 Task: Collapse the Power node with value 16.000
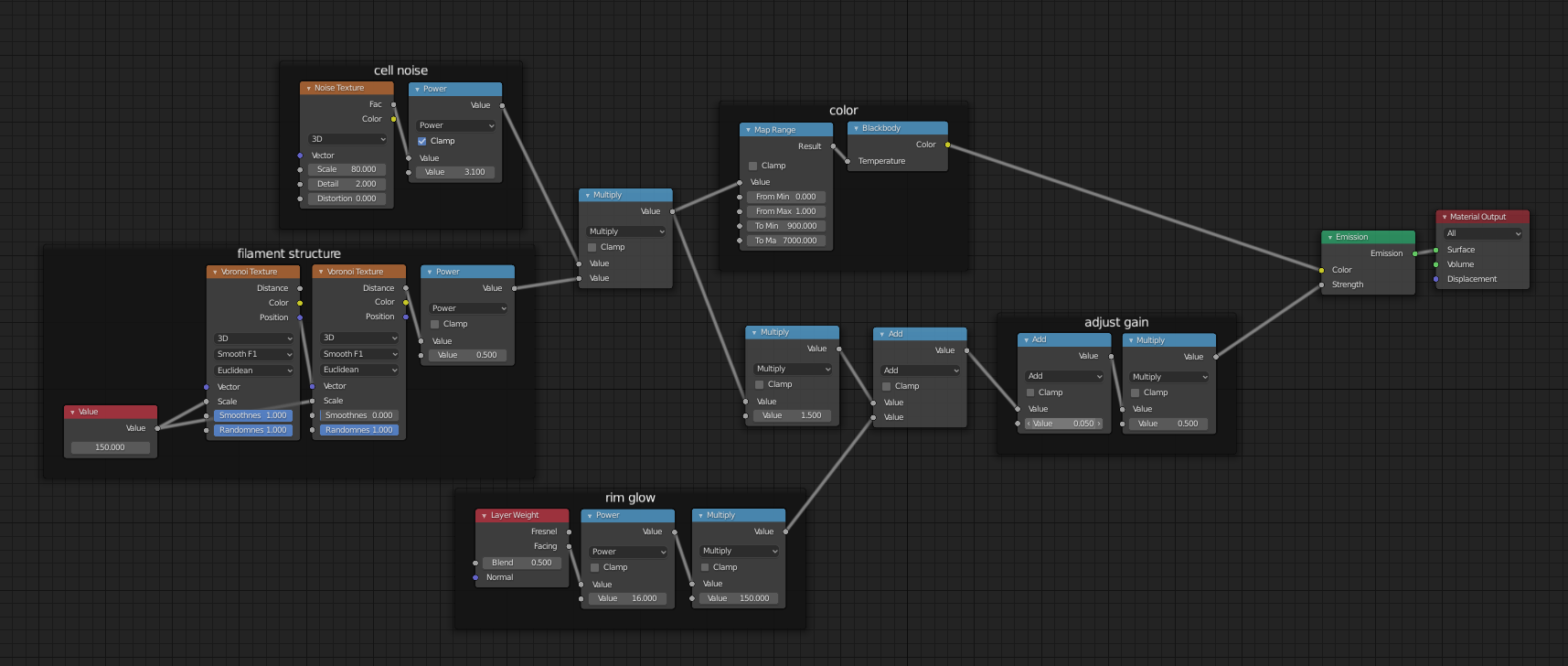click(590, 516)
